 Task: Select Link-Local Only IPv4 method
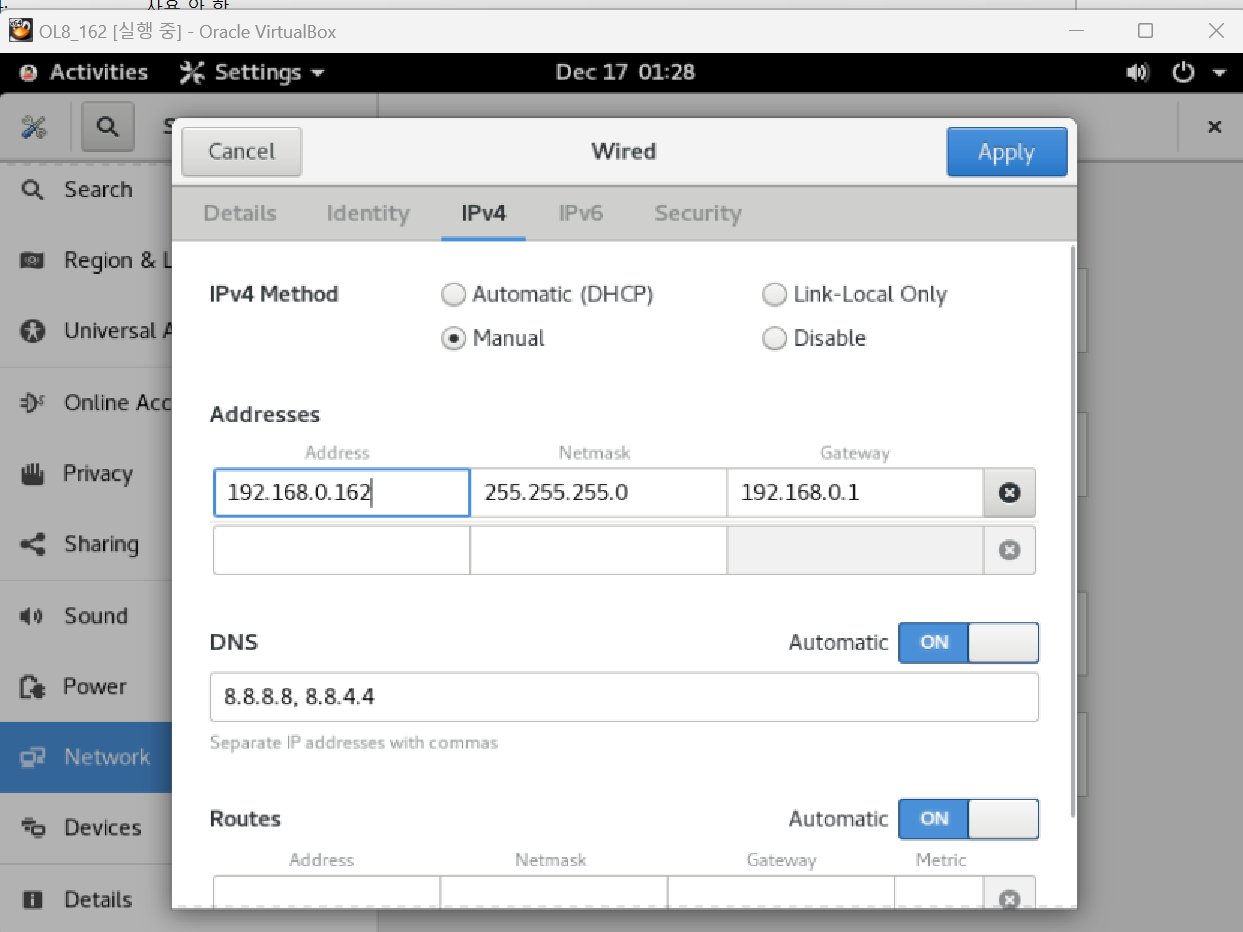(854, 294)
